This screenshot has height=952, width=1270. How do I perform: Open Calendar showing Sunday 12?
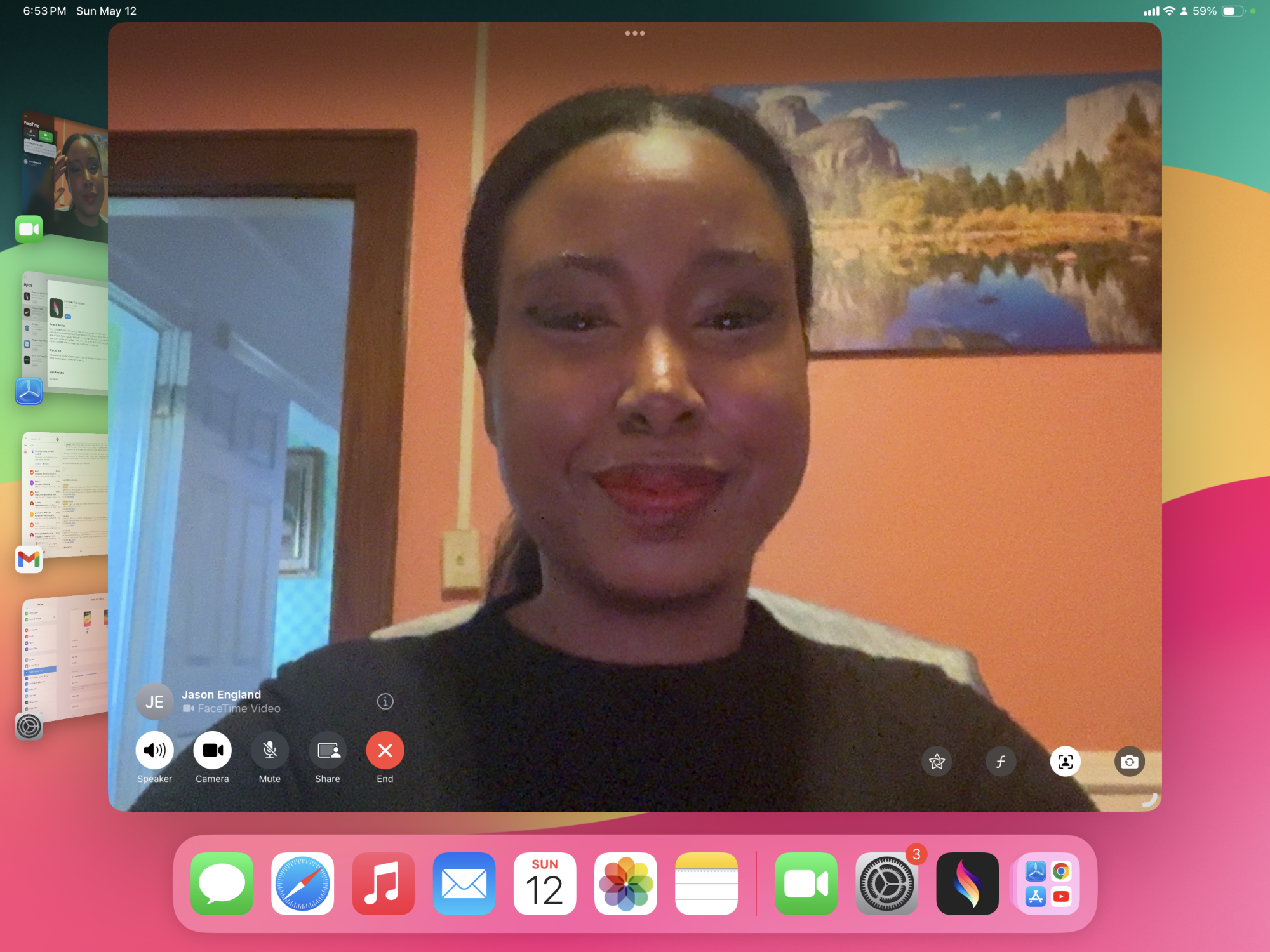pyautogui.click(x=545, y=883)
